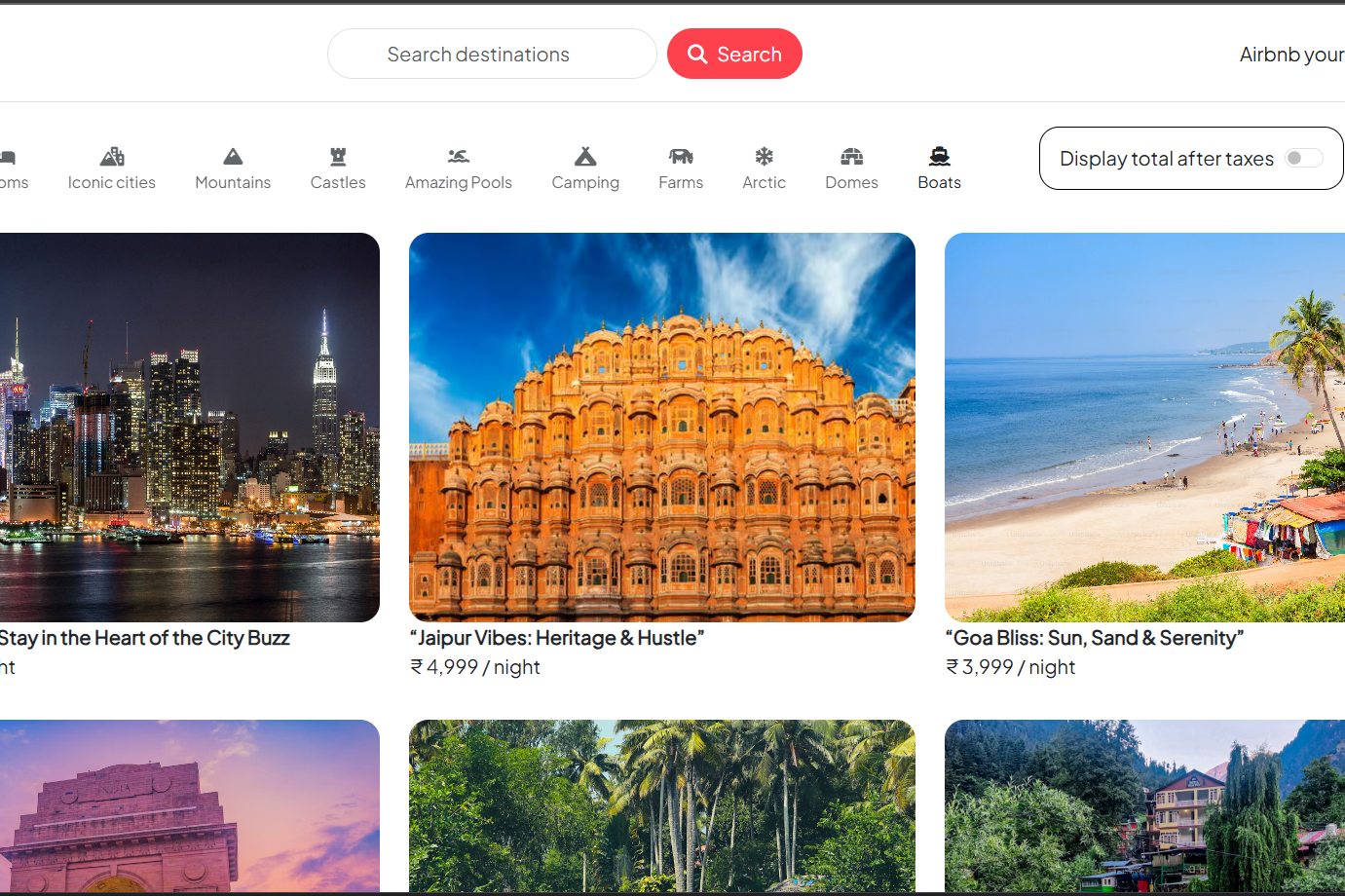Image resolution: width=1345 pixels, height=896 pixels.
Task: Click Display total after taxes label
Action: pyautogui.click(x=1167, y=159)
